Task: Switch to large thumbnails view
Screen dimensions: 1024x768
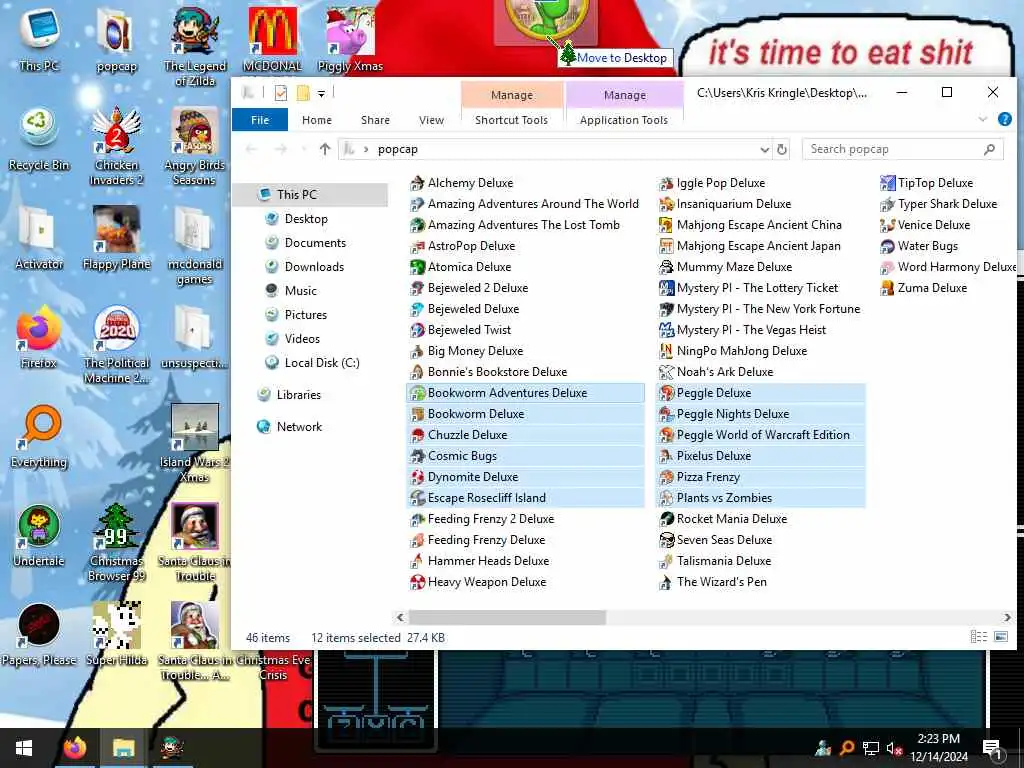Action: [x=1000, y=637]
